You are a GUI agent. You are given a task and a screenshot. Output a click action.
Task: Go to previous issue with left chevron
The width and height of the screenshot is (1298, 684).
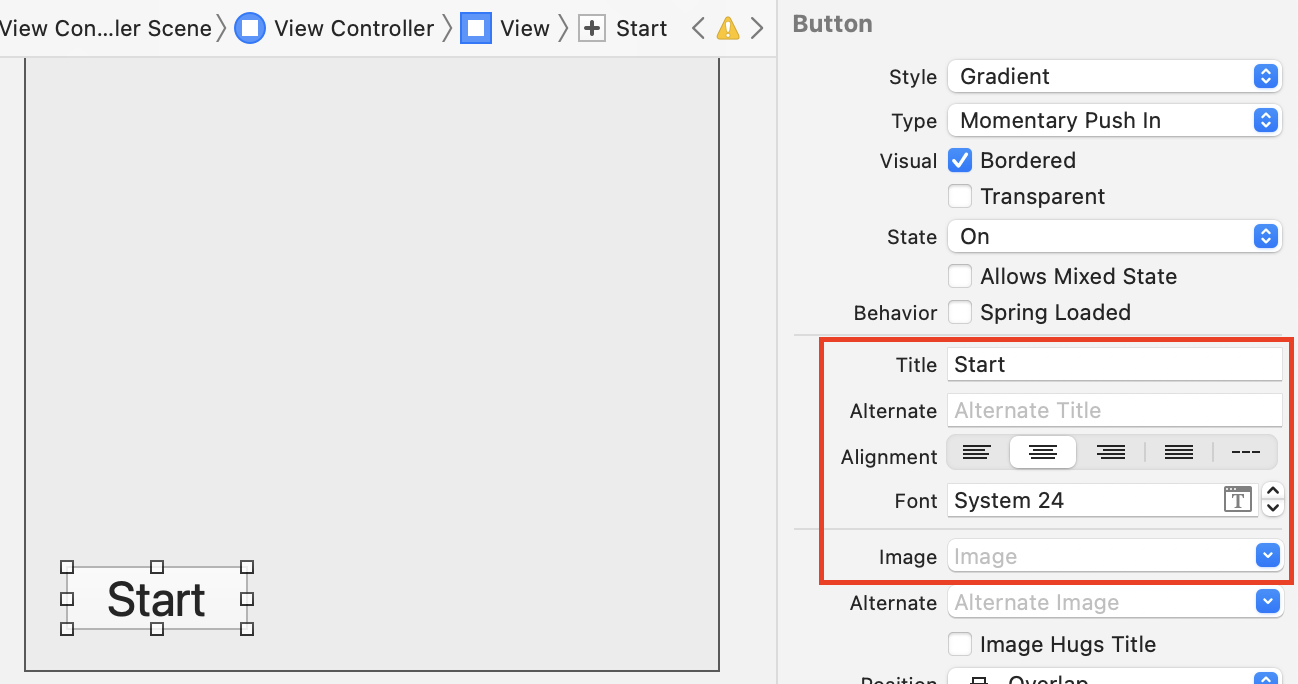coord(699,29)
